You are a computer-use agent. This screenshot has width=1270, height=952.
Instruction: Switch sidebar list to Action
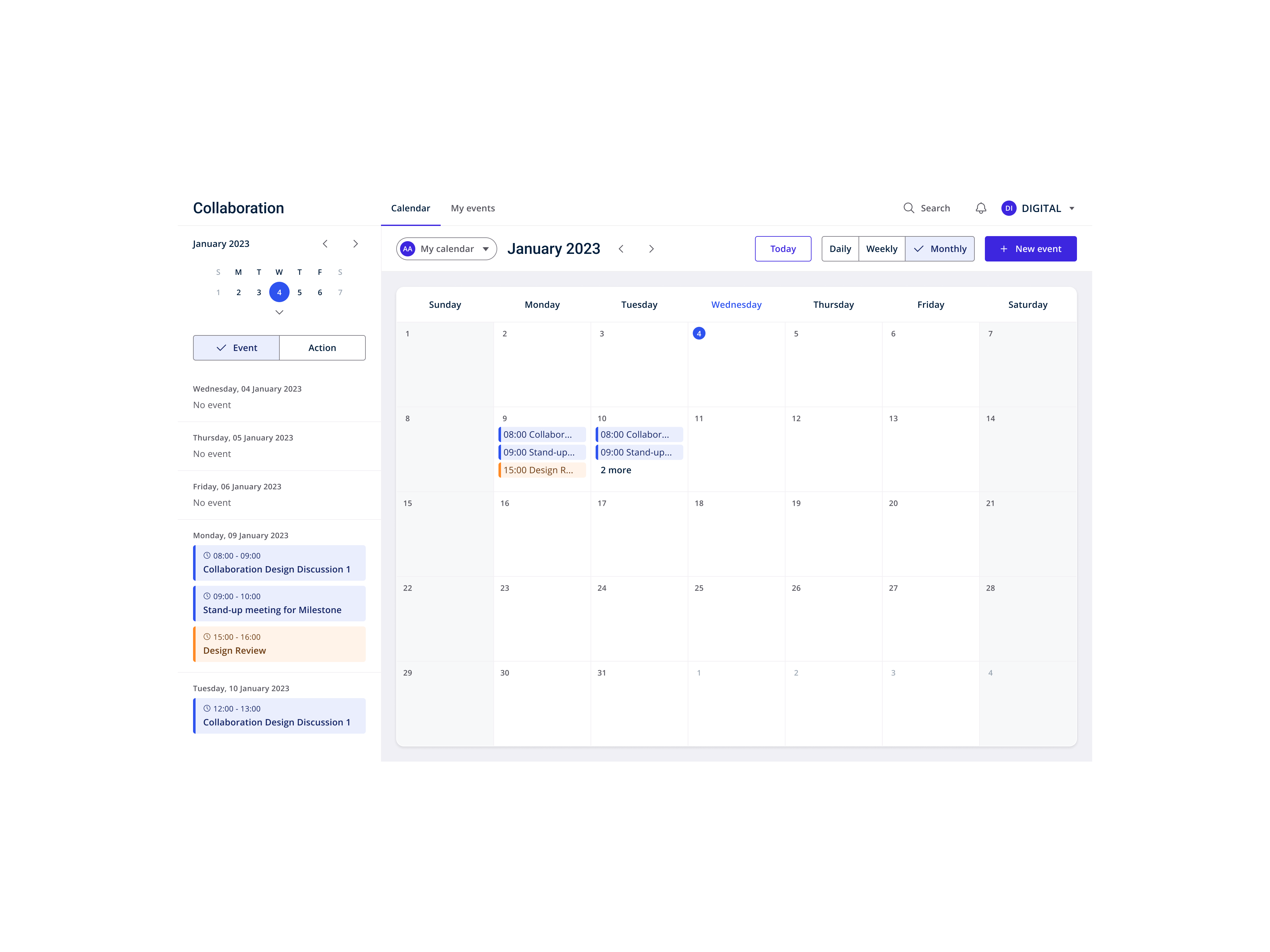pos(322,348)
